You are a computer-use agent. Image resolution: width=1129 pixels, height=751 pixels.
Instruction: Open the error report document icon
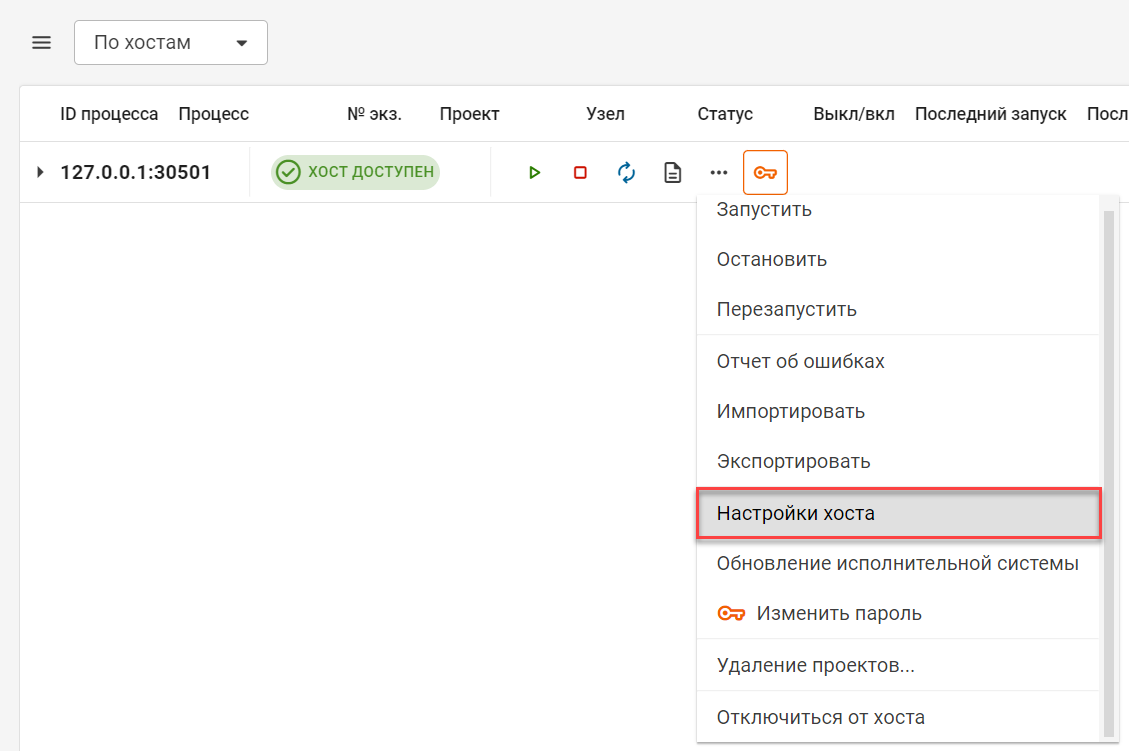(673, 173)
